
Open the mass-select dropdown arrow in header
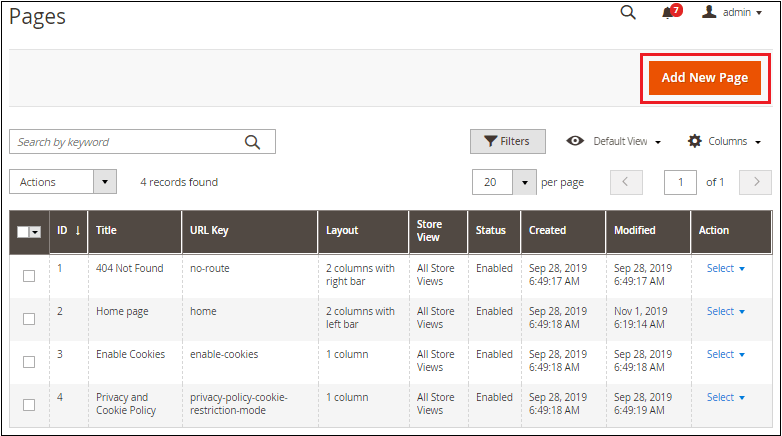(35, 232)
